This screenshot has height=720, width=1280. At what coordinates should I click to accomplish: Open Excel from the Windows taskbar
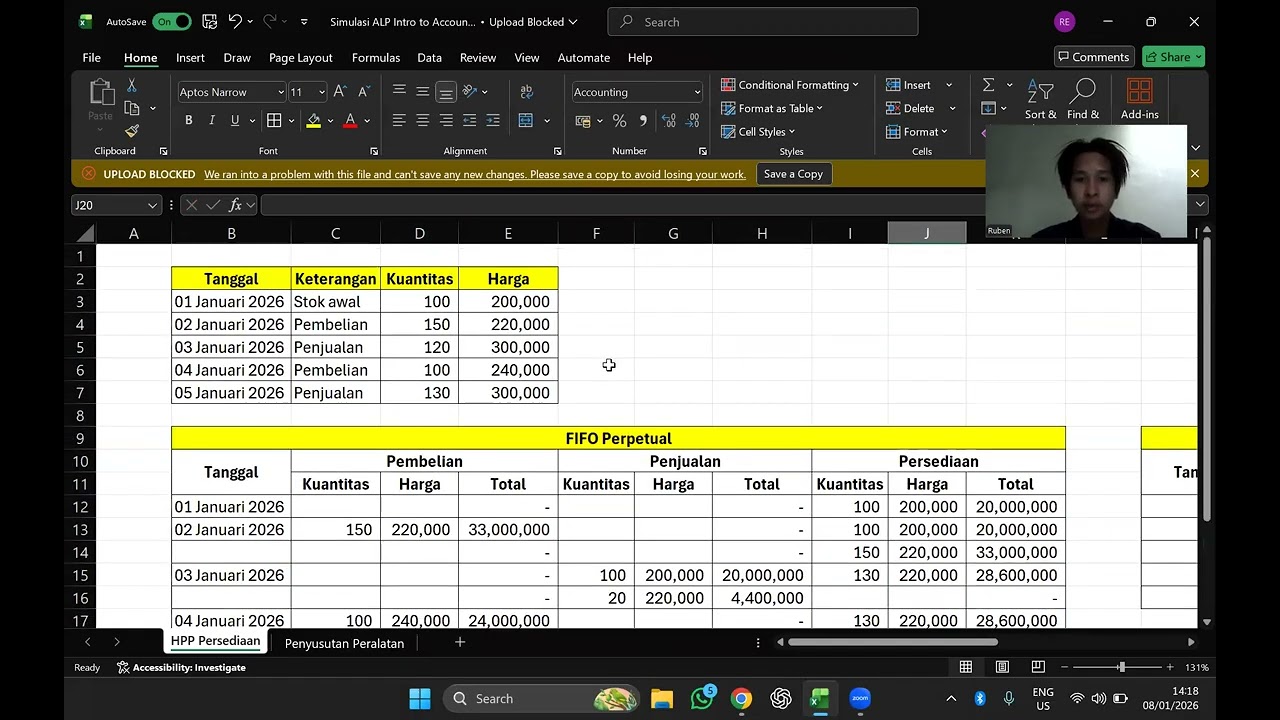(x=820, y=698)
